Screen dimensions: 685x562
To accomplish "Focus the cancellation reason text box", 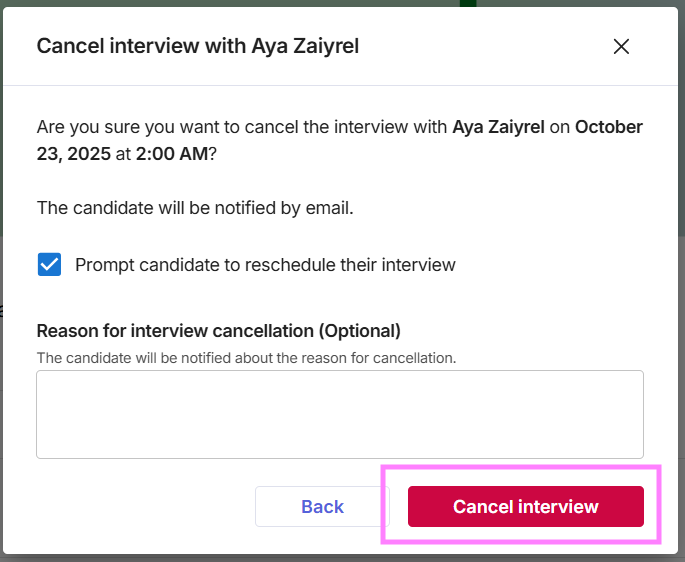I will [339, 414].
